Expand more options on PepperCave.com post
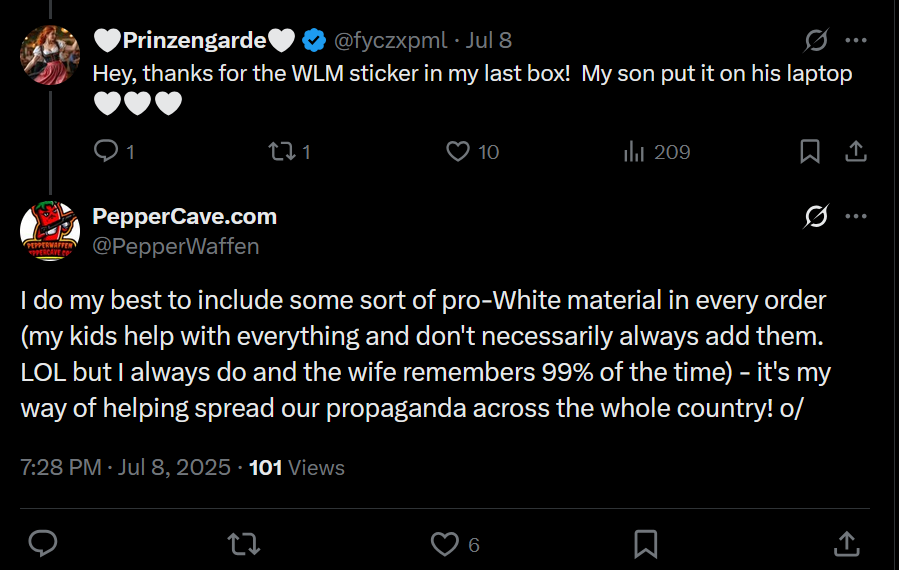 click(856, 216)
